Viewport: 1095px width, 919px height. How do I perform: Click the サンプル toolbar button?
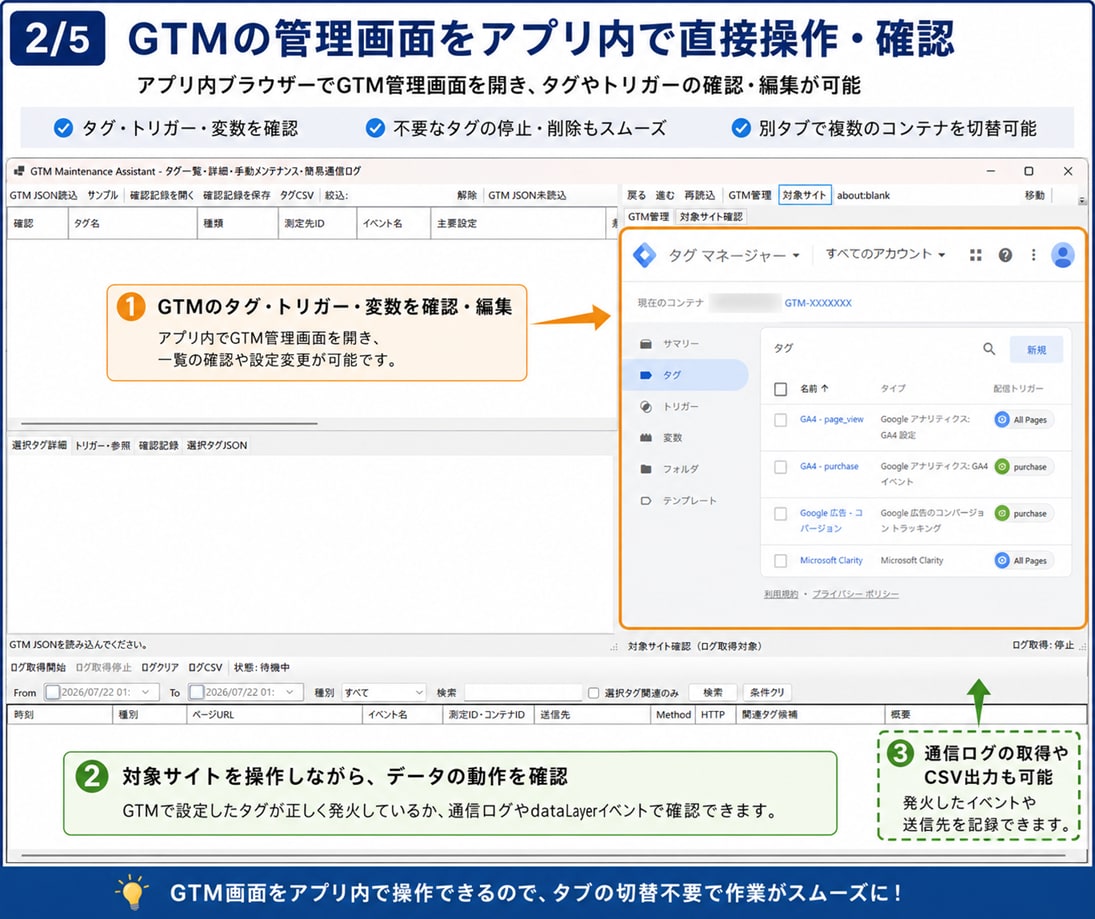(x=103, y=196)
